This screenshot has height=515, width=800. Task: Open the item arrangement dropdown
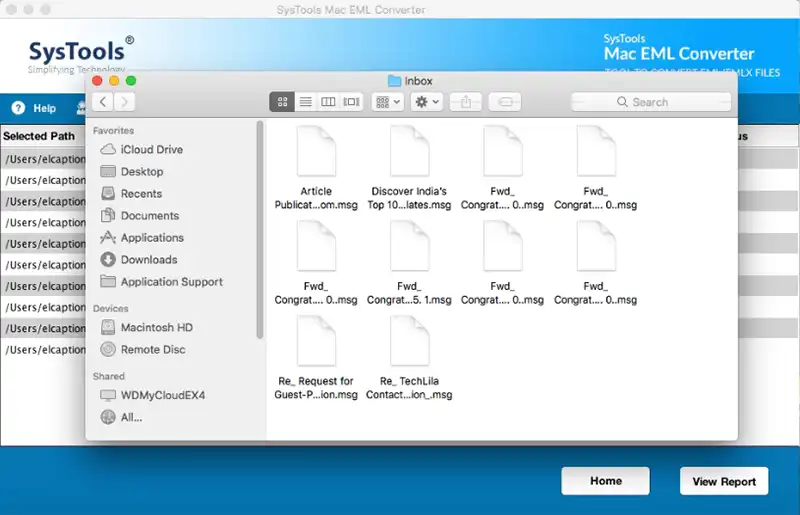click(388, 102)
